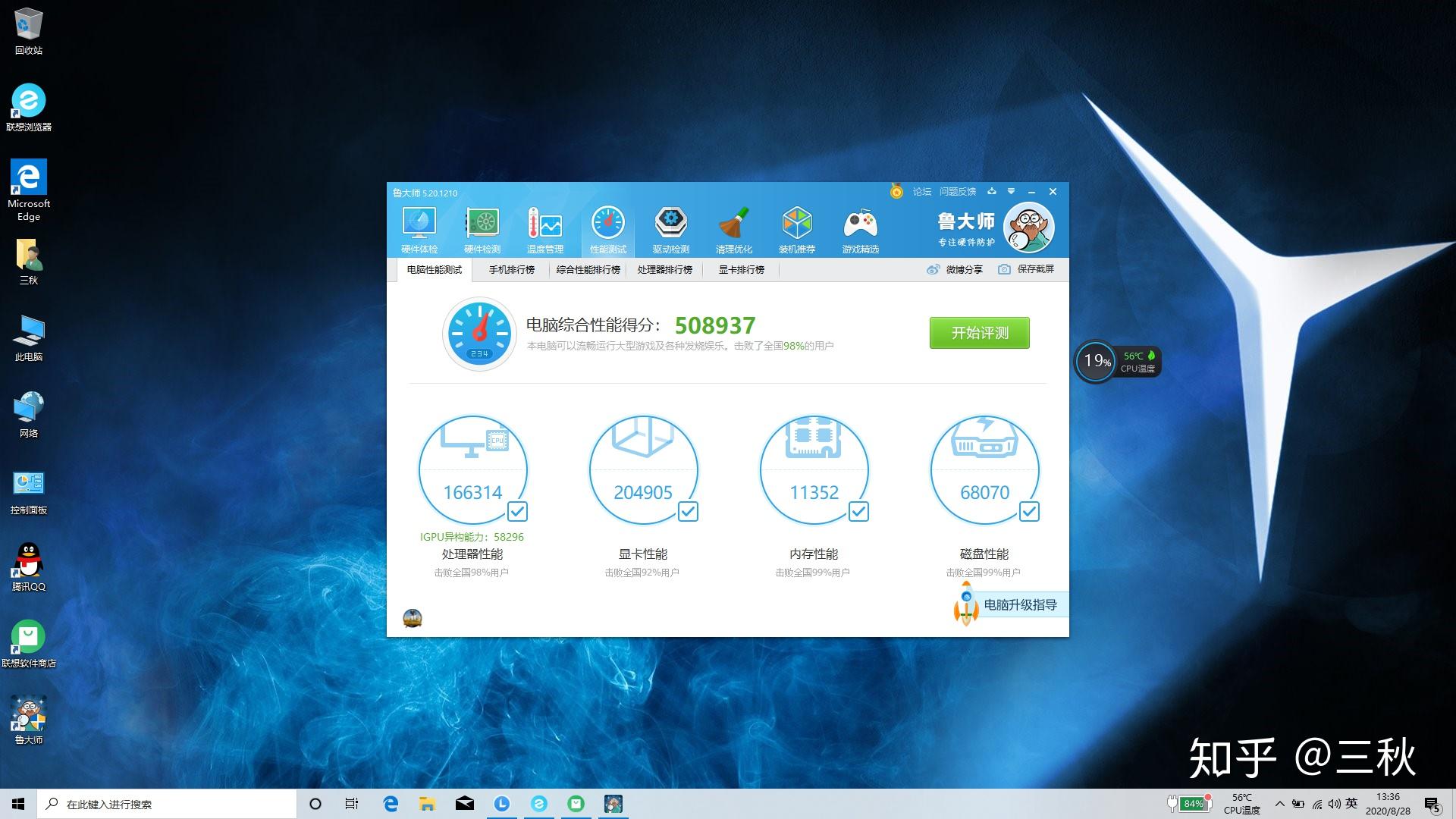Image resolution: width=1456 pixels, height=819 pixels.
Task: Click the gold medal icon in title bar
Action: 896,192
